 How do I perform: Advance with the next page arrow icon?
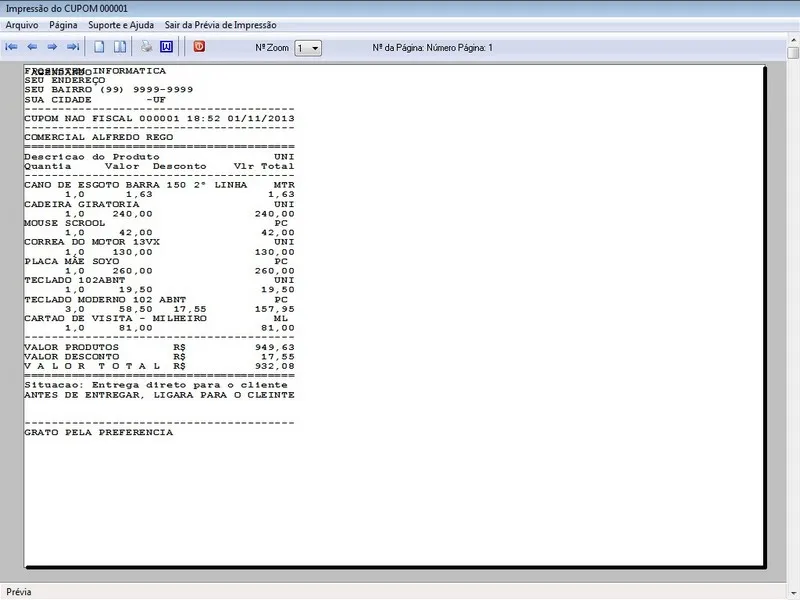coord(52,47)
